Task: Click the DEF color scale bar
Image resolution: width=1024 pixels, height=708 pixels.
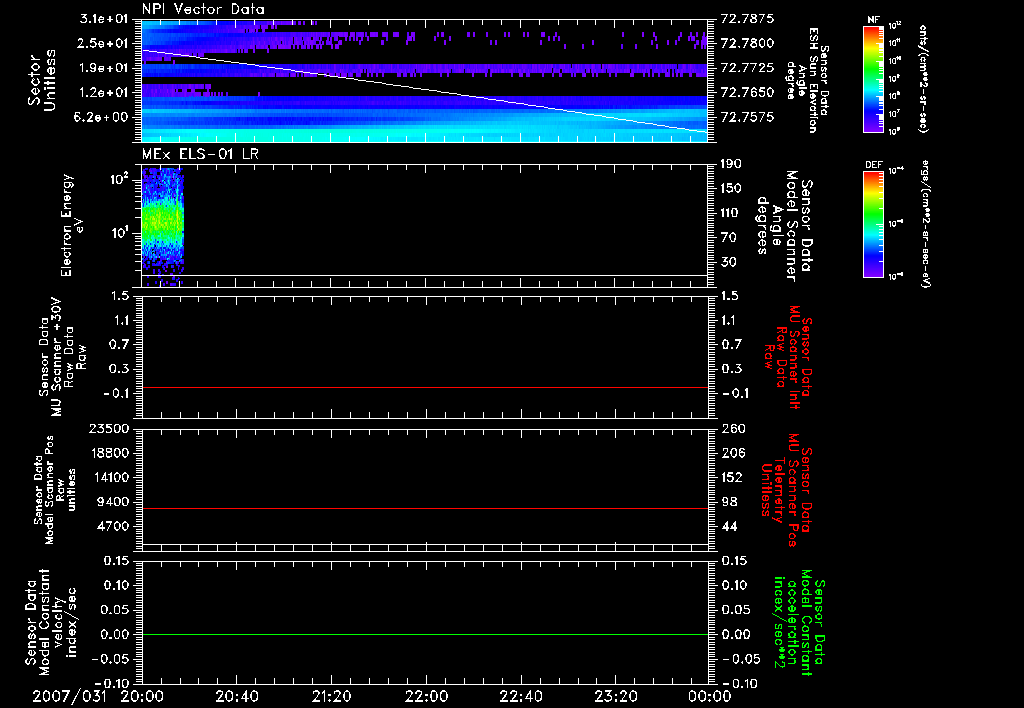Action: click(873, 224)
